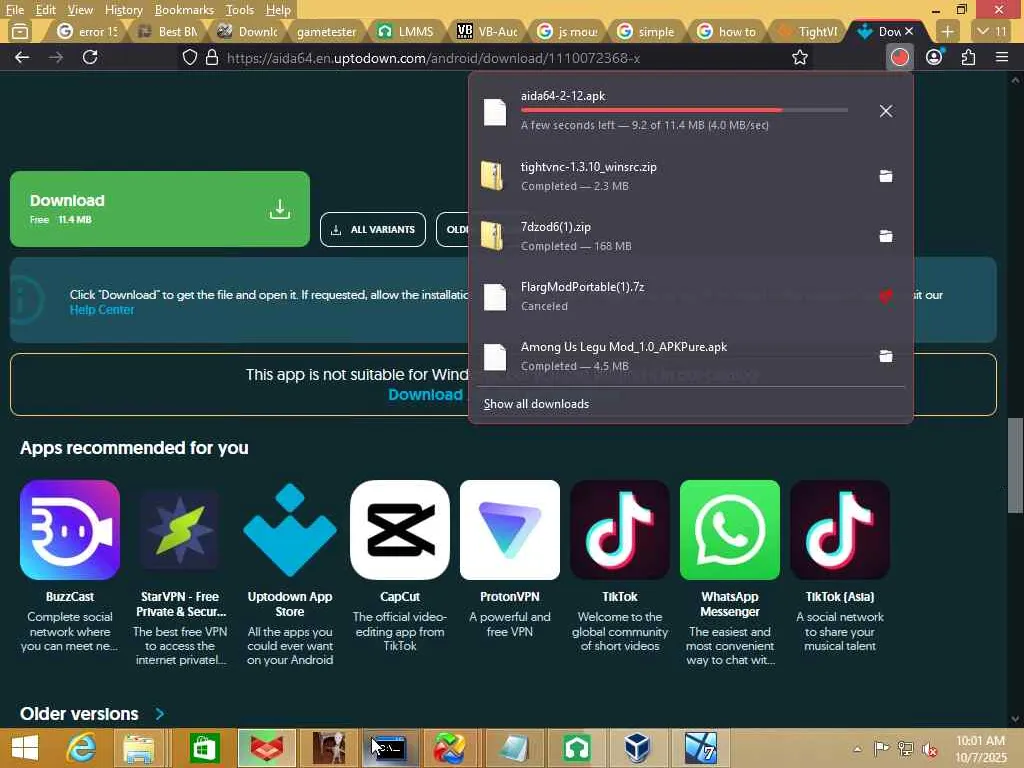Open the extensions puzzle icon
The image size is (1024, 768).
tap(968, 57)
